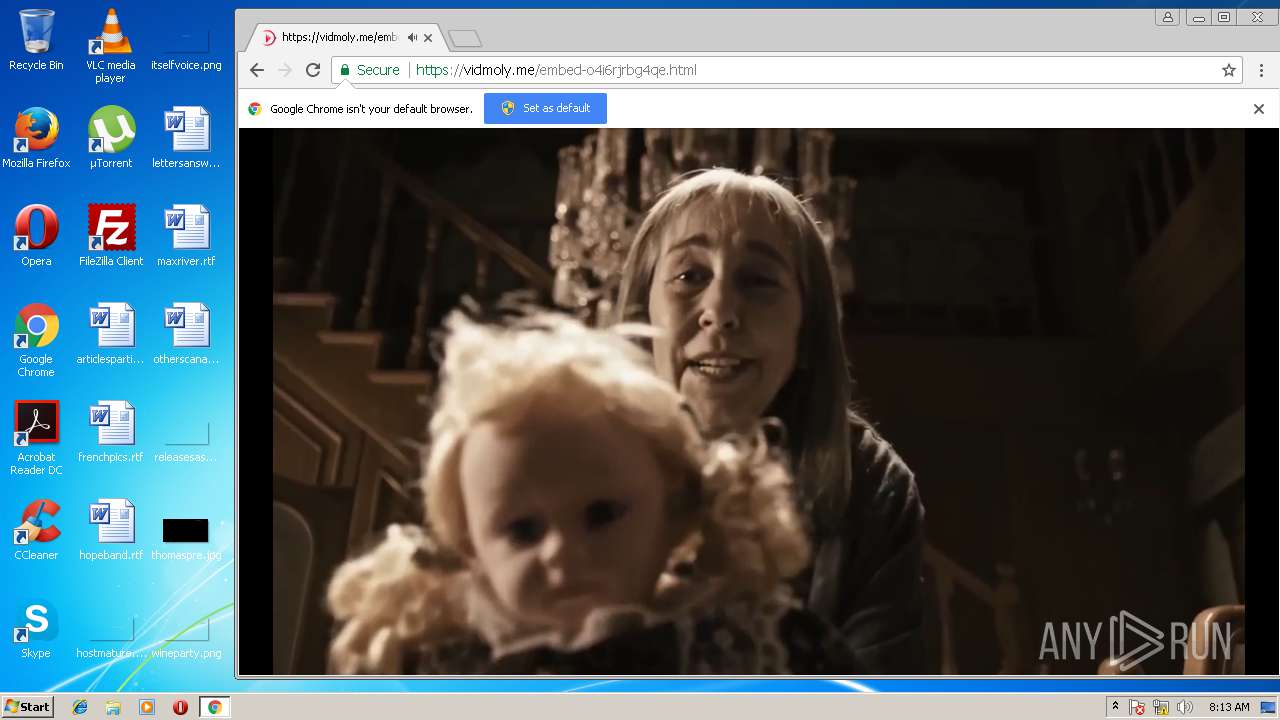Open the 8:13 AM taskbar clock
The height and width of the screenshot is (720, 1280).
pos(1229,707)
